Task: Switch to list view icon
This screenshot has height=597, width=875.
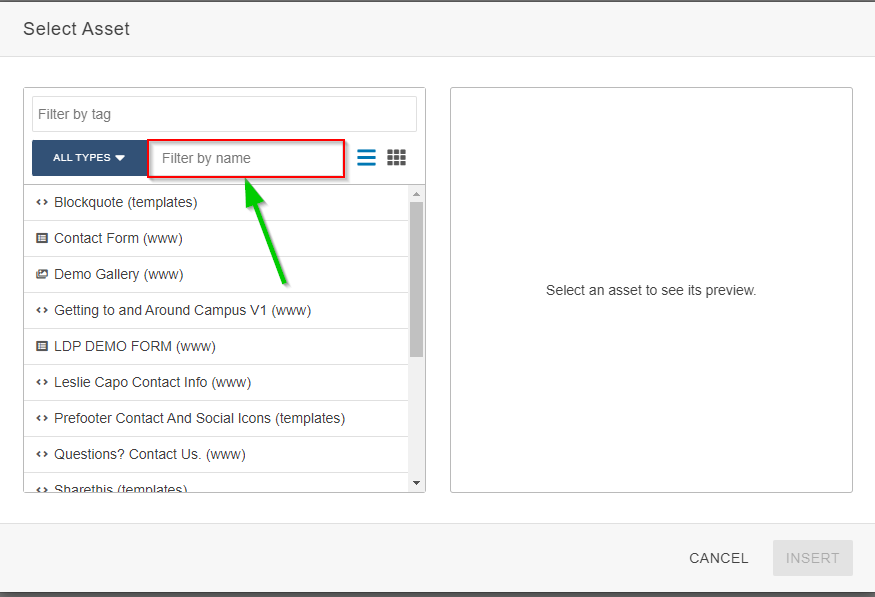Action: click(x=367, y=158)
